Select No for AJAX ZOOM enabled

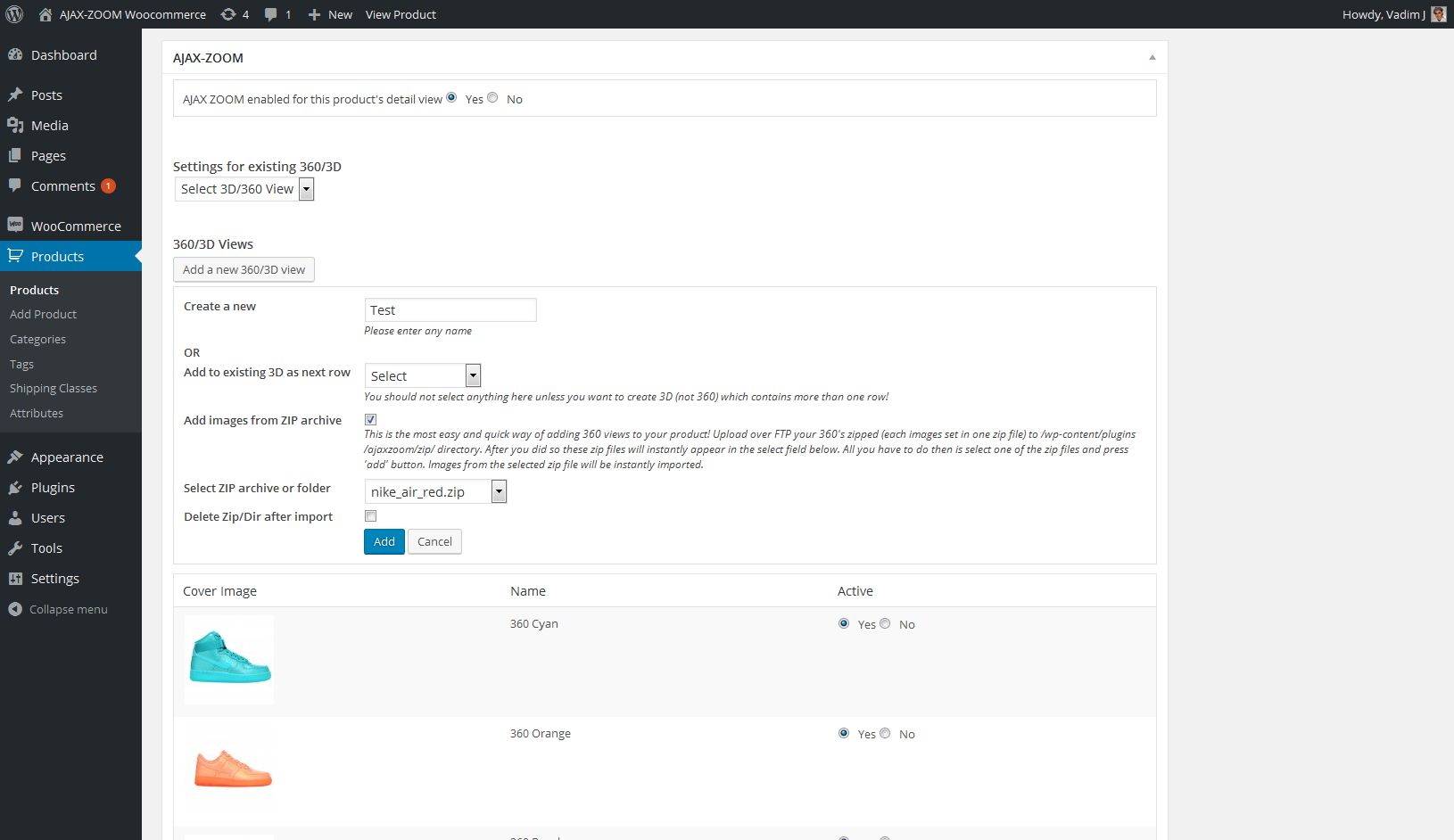[x=492, y=97]
